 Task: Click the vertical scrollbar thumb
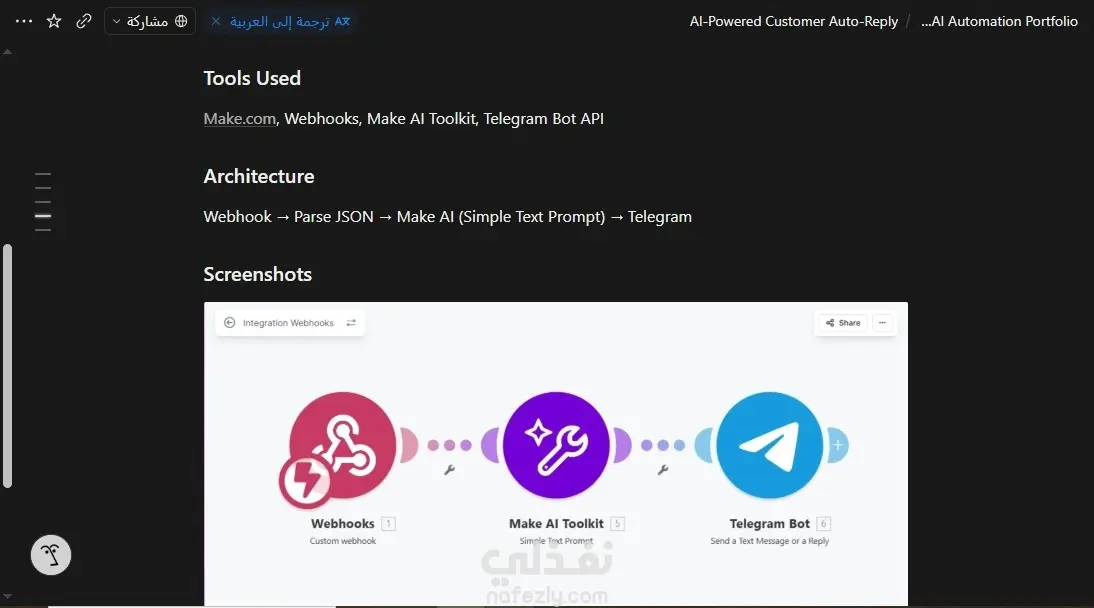coord(7,366)
